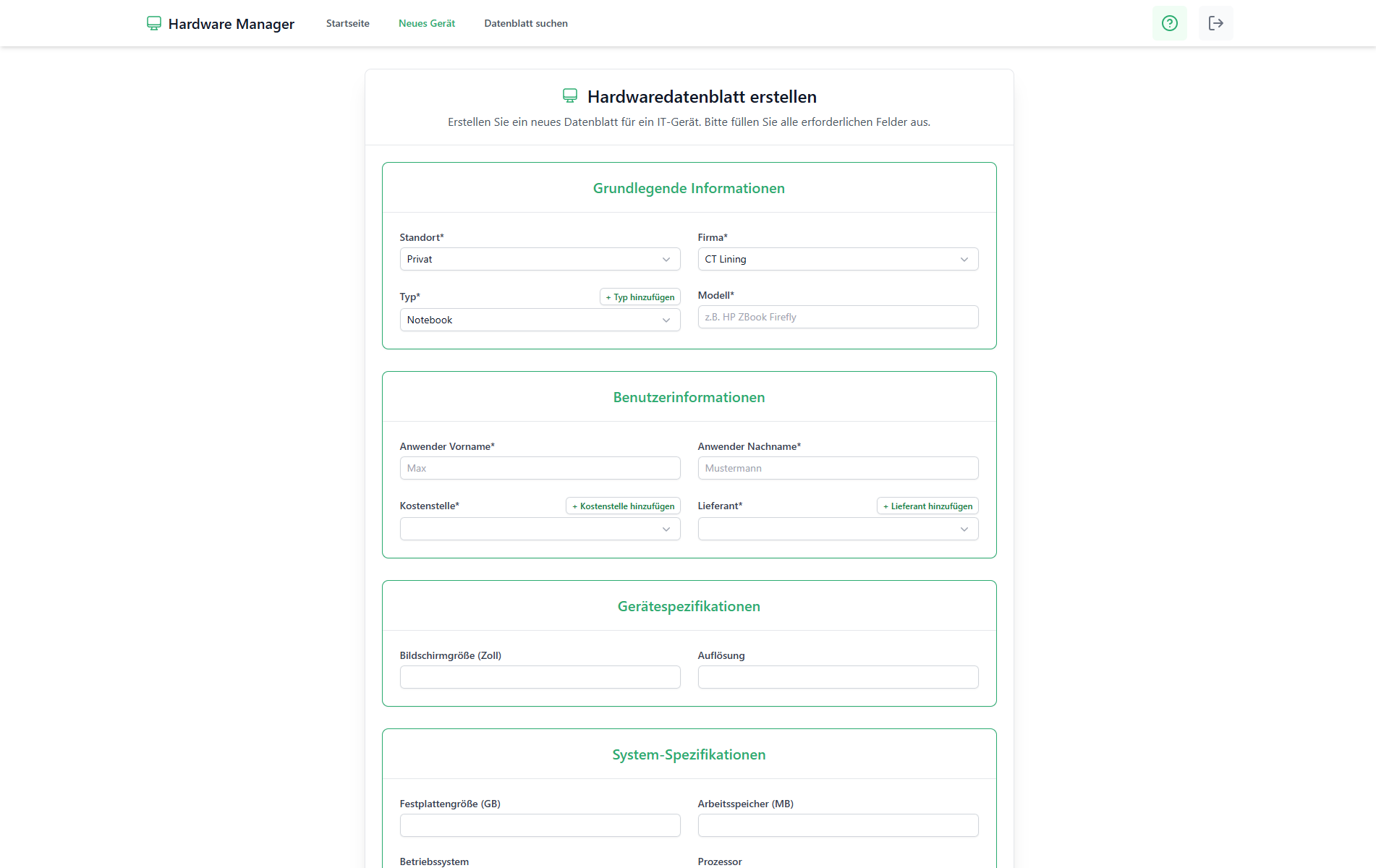The height and width of the screenshot is (868, 1376).
Task: Click the Standort* field label
Action: pos(422,237)
